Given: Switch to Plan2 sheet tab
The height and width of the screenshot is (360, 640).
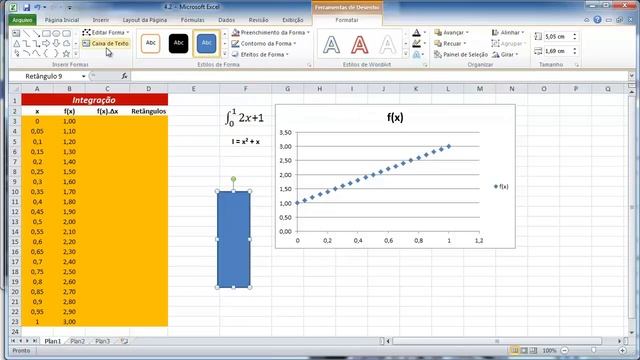Looking at the screenshot, I should (x=78, y=341).
